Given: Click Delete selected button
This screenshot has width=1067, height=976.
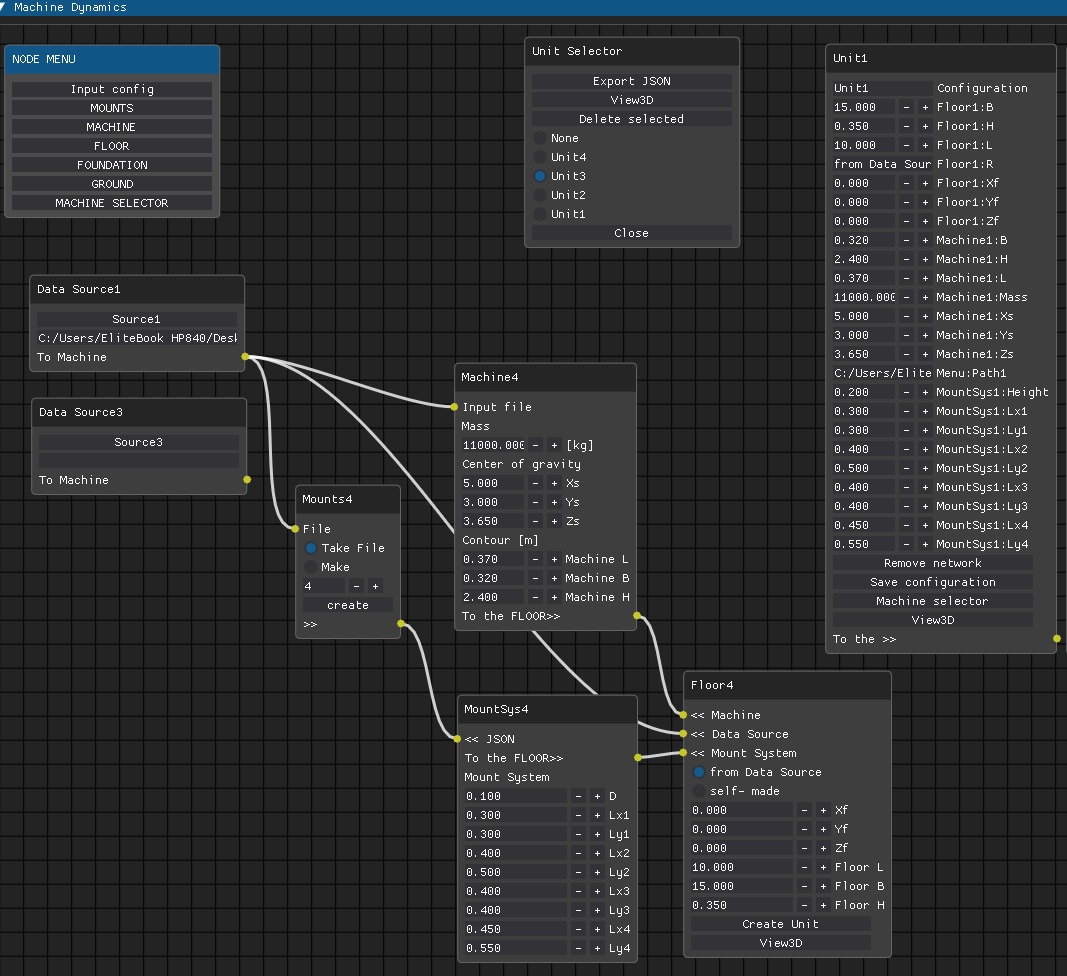Looking at the screenshot, I should (631, 119).
